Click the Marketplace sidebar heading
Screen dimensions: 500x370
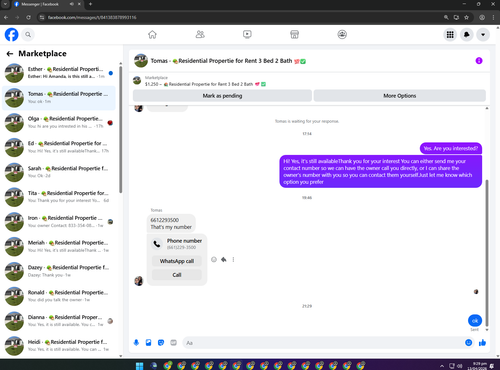pos(42,53)
